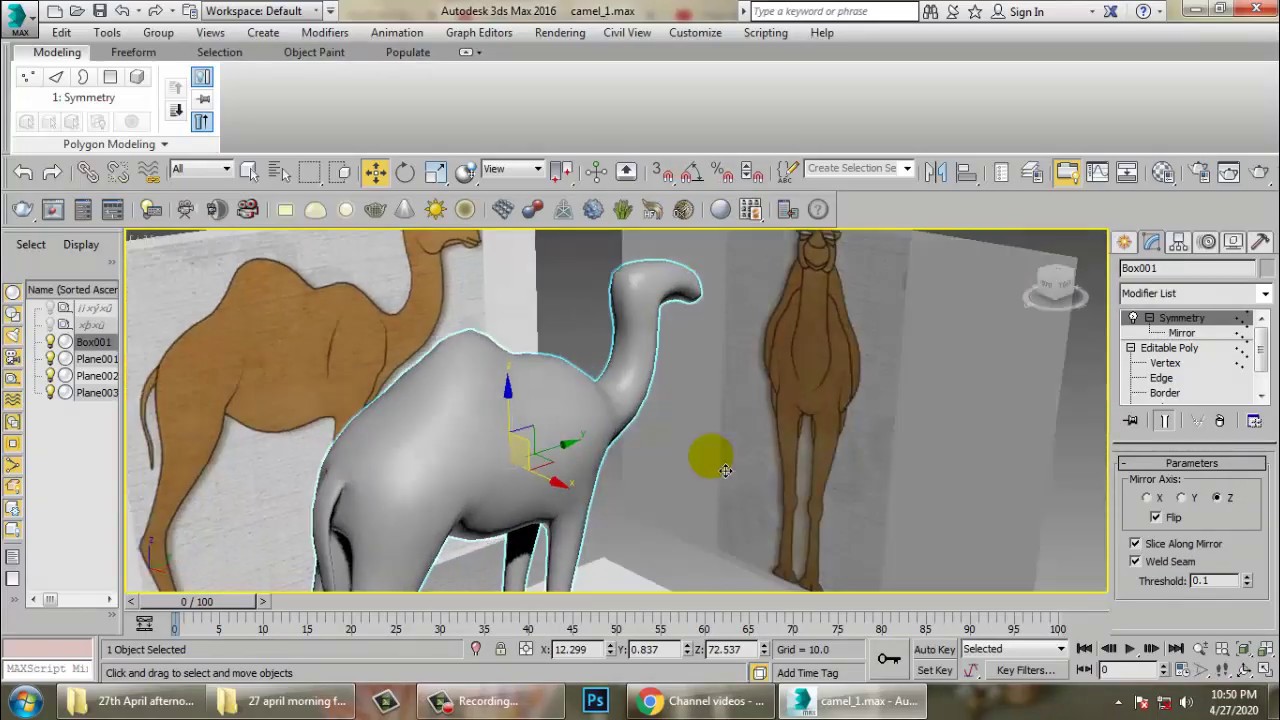The height and width of the screenshot is (720, 1280).
Task: Open the Utilities hammer panel tab
Action: click(1260, 242)
